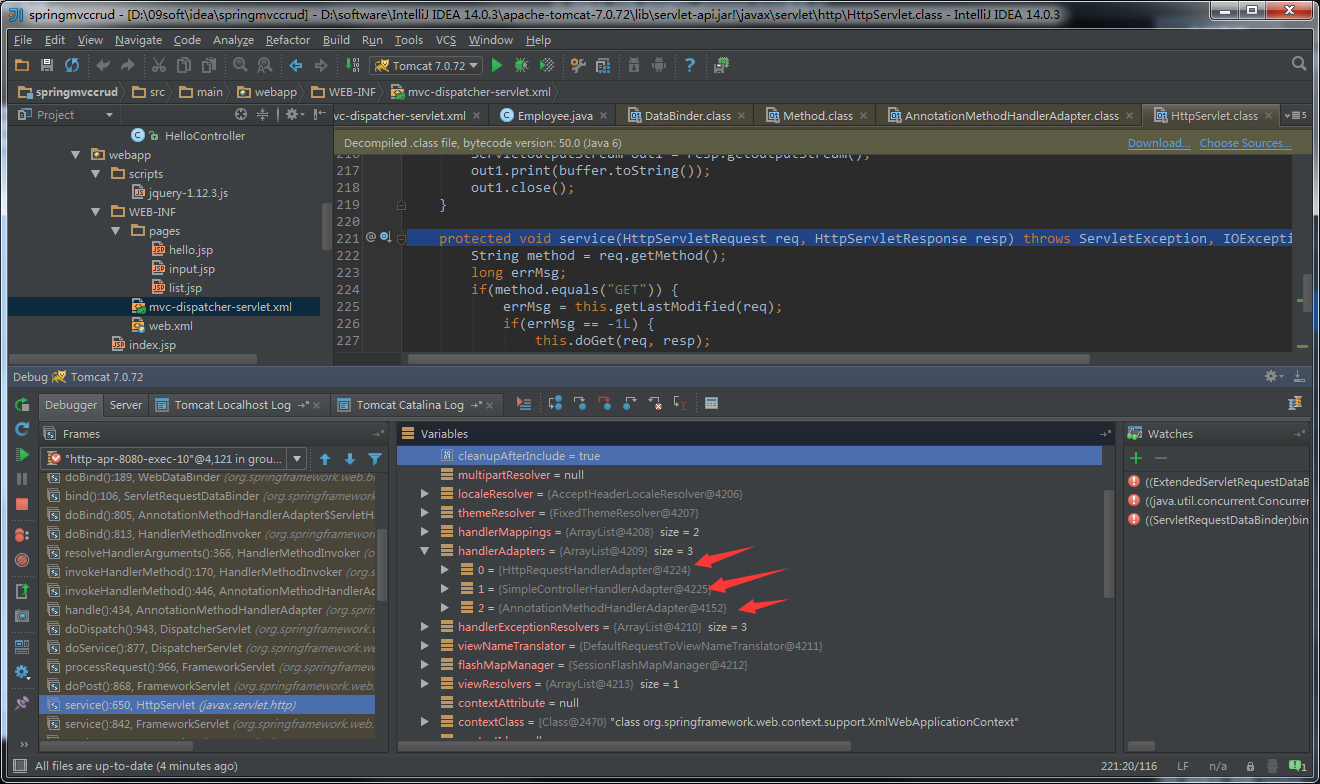Switch to the Tomcat Catalina Log tab

point(411,404)
